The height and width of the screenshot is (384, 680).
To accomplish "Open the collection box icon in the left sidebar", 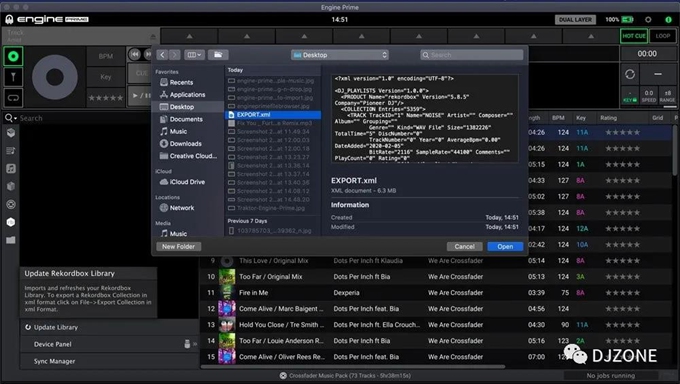I will (11, 133).
